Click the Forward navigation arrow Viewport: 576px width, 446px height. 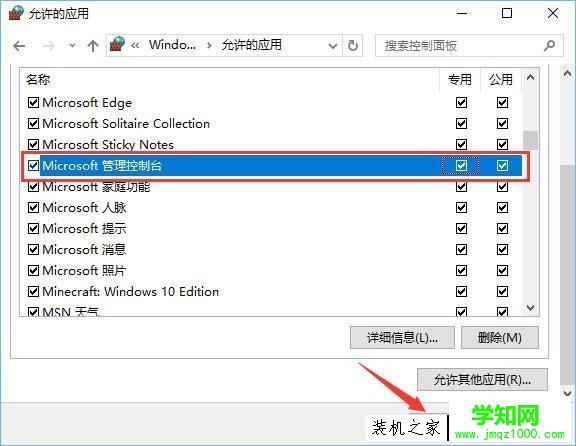point(48,46)
